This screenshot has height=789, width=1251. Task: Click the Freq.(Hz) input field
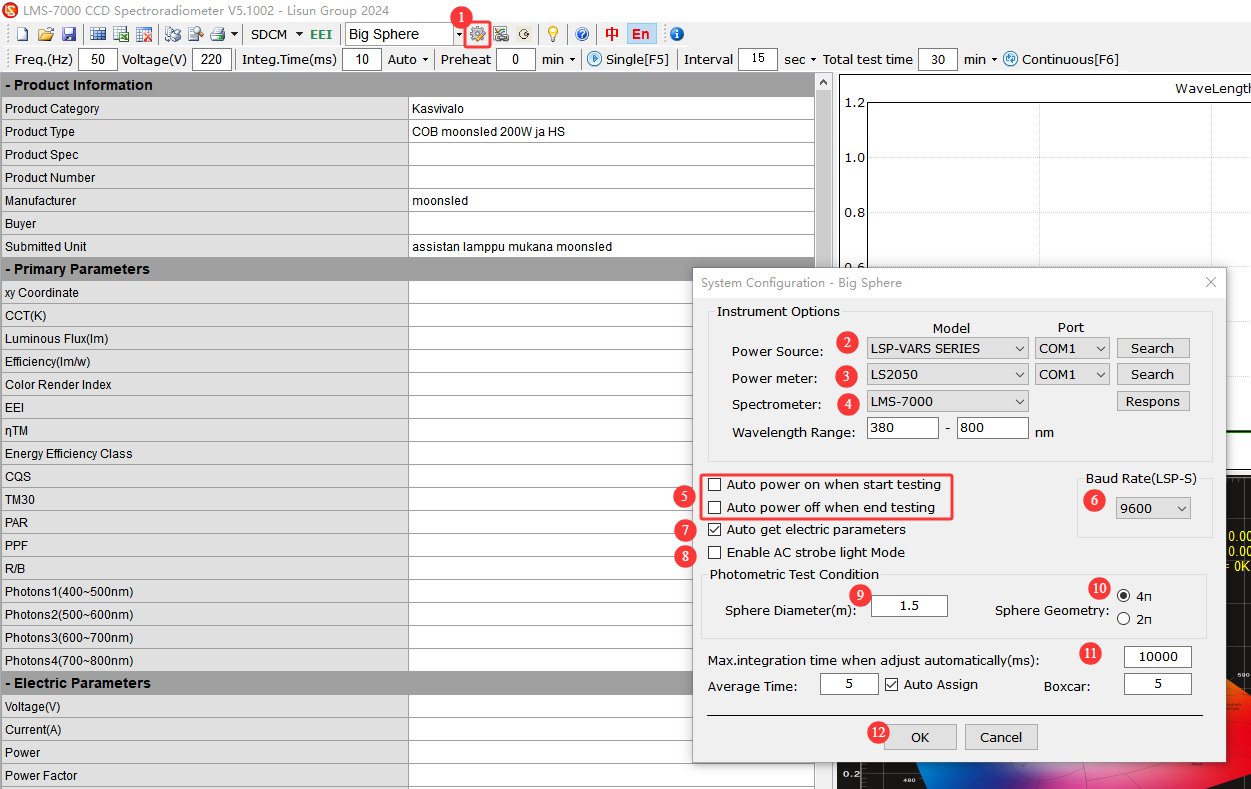click(97, 59)
